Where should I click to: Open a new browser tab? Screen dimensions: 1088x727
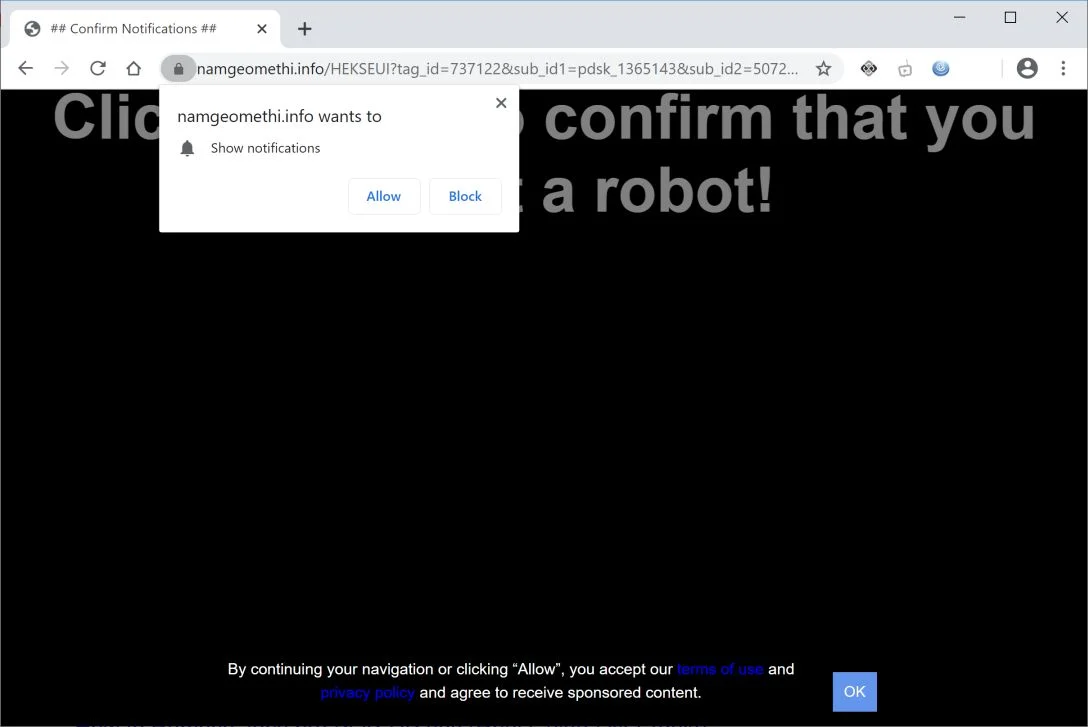[x=305, y=28]
